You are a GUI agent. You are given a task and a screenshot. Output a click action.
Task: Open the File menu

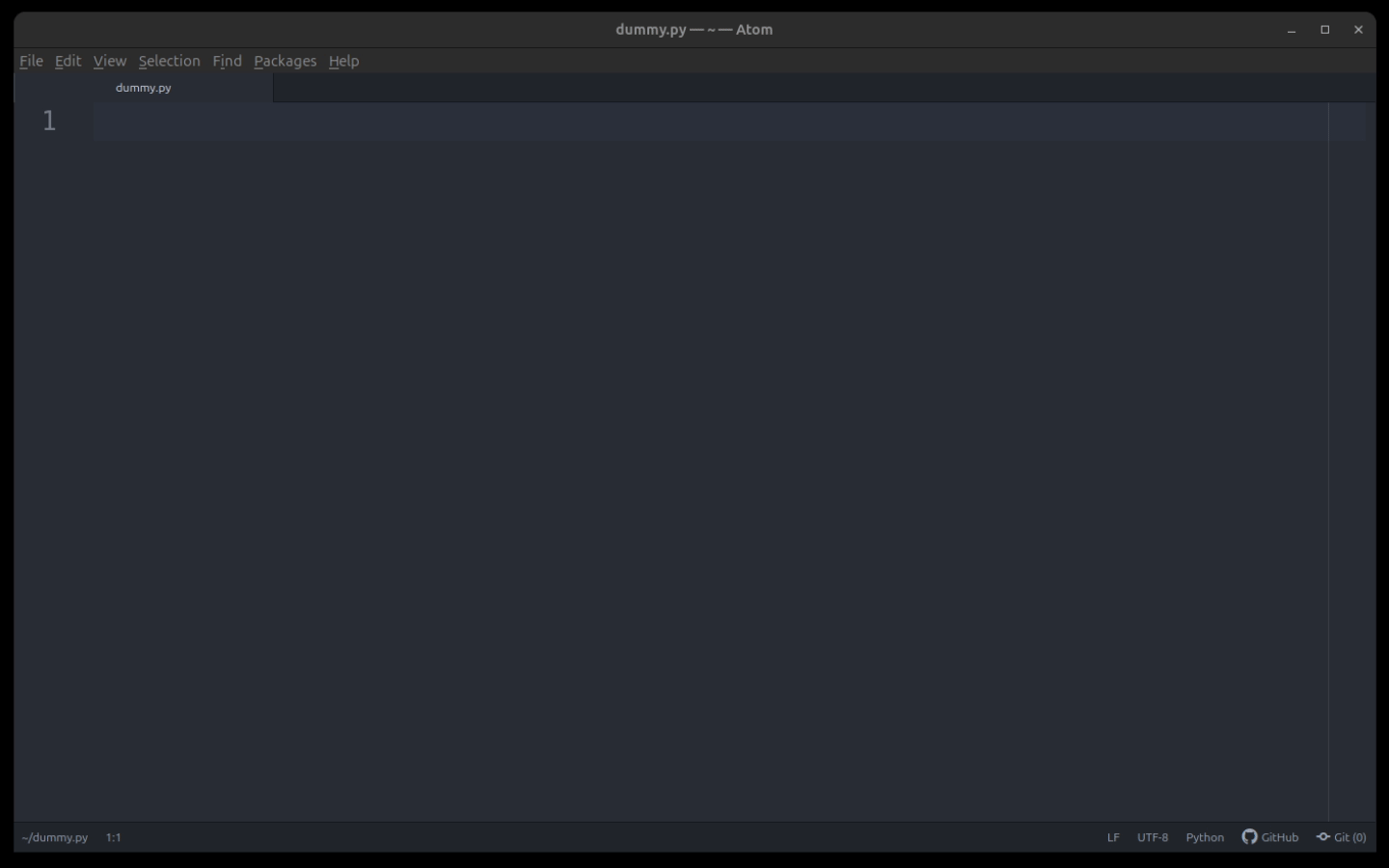click(31, 61)
